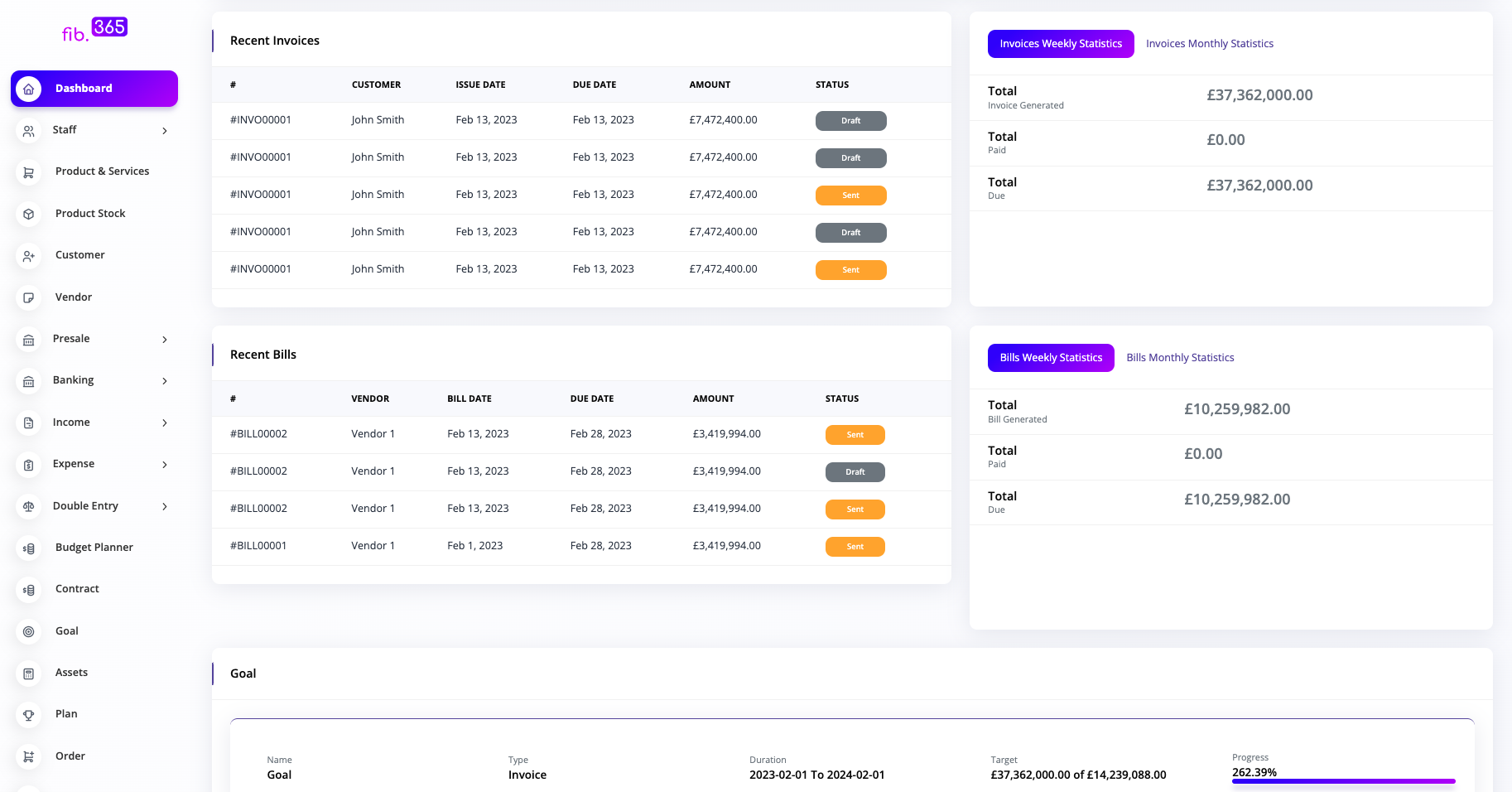Click Sent status badge in last invoice row

click(x=850, y=270)
